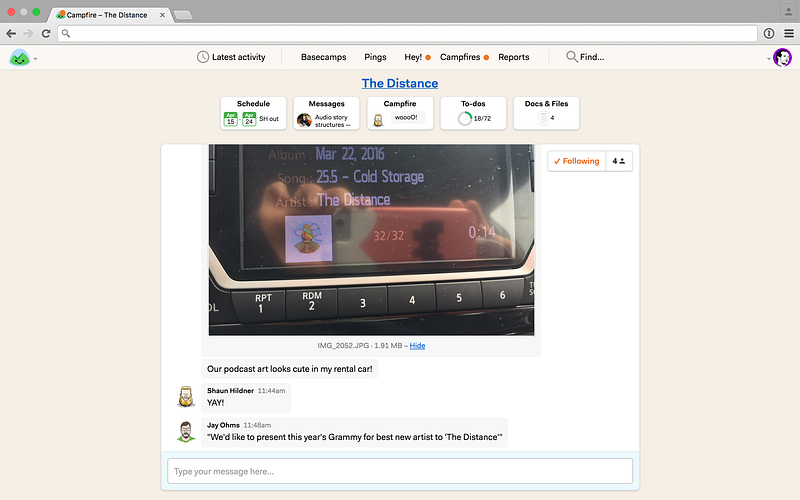
Task: Click the 11:48am timestamp
Action: pyautogui.click(x=257, y=425)
